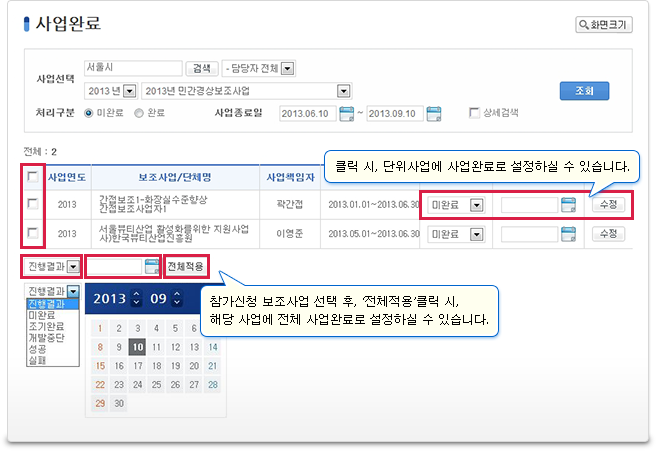Image resolution: width=656 pixels, height=451 pixels.
Task: Pick day 14 in the calendar
Action: [213, 347]
